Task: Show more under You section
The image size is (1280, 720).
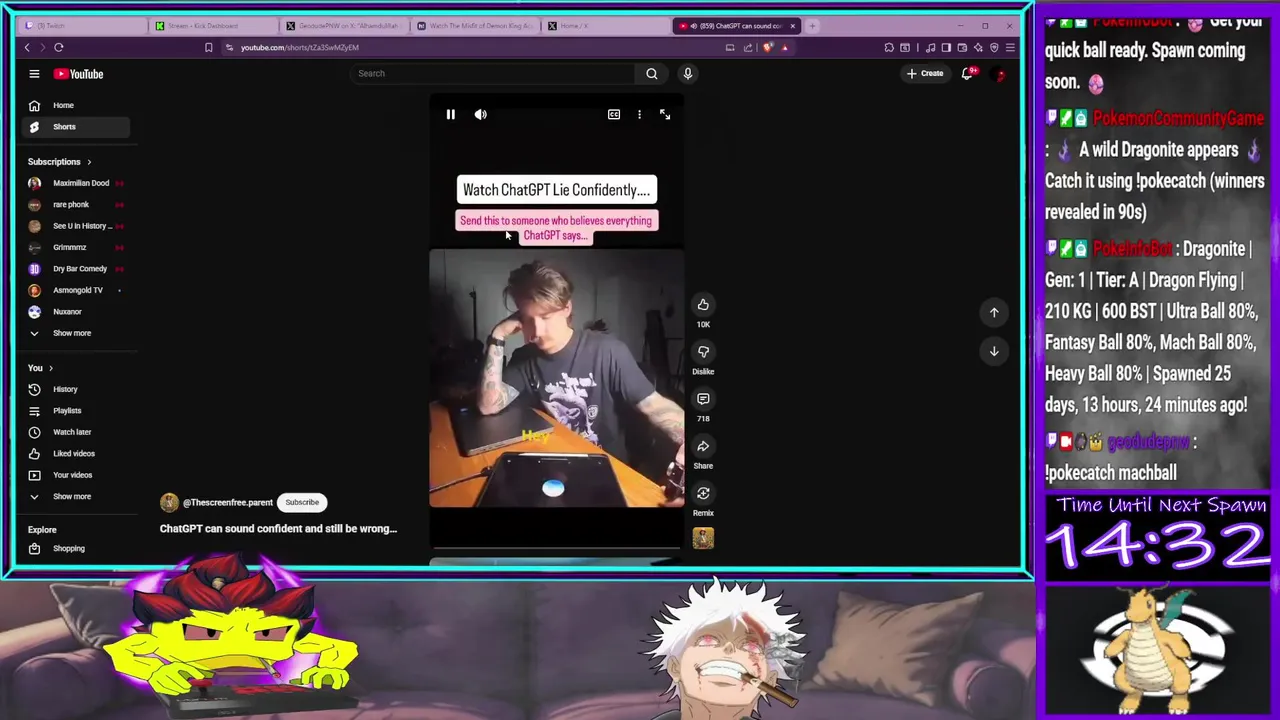Action: (74, 497)
